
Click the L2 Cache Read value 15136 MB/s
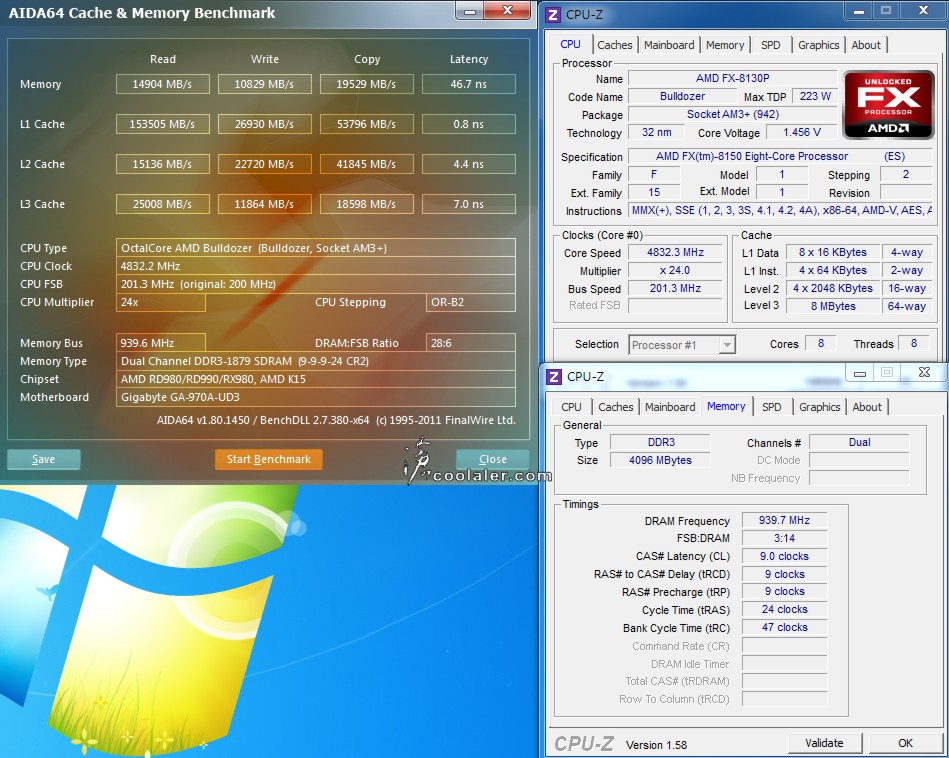click(163, 164)
